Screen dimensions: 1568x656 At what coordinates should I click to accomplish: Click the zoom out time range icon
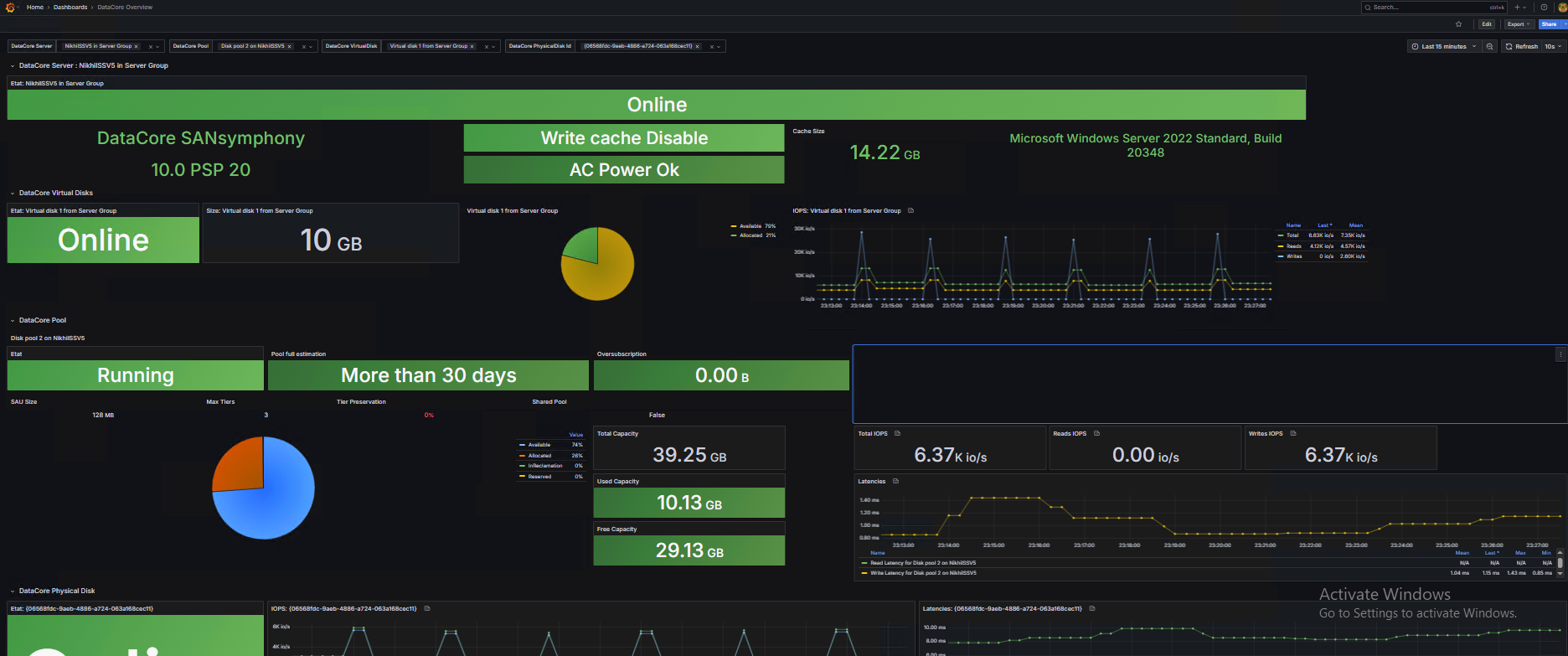tap(1489, 46)
